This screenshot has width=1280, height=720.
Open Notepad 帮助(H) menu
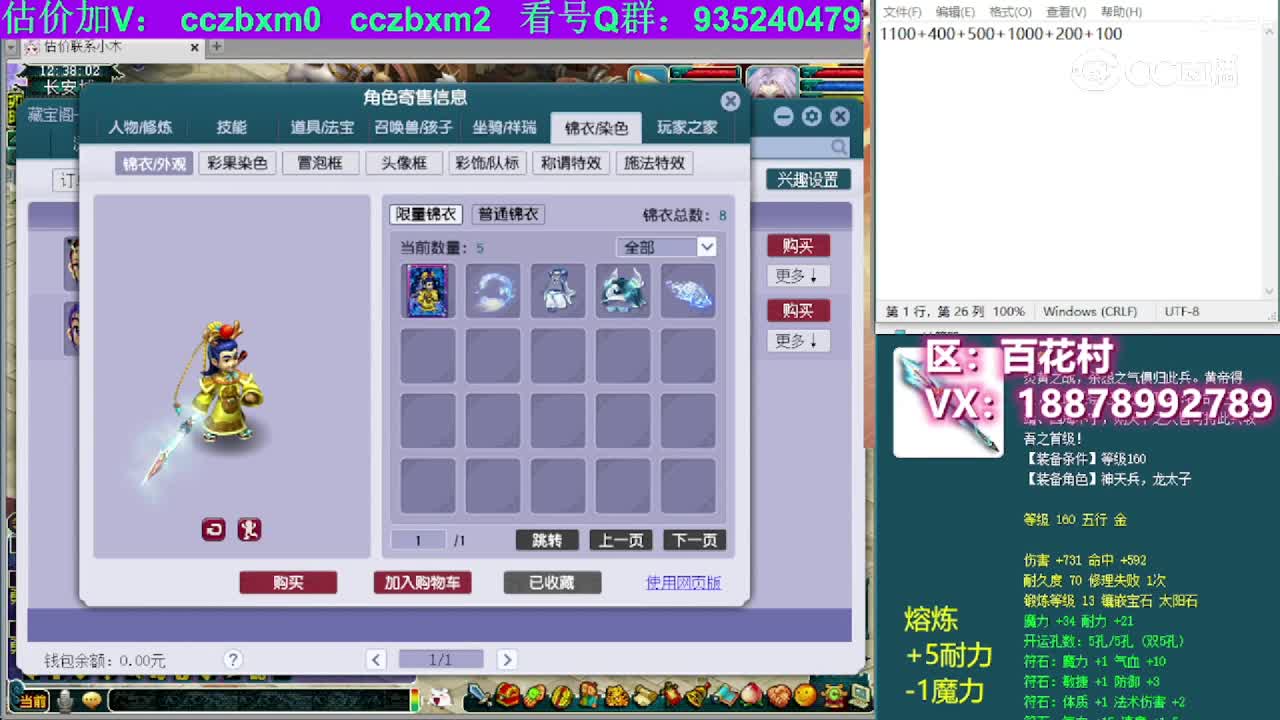(x=1120, y=12)
